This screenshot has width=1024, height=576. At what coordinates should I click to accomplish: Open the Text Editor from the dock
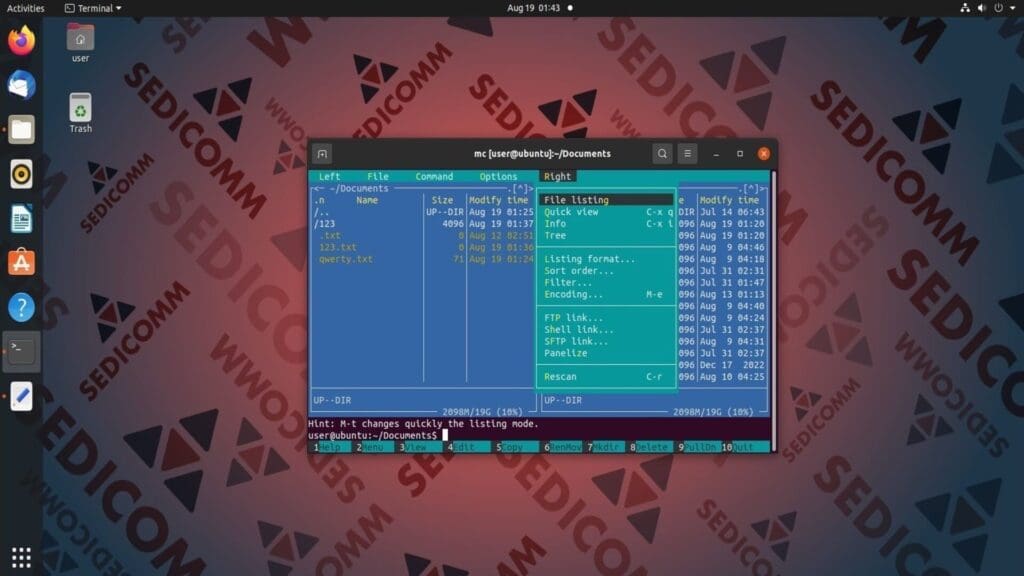[x=21, y=396]
